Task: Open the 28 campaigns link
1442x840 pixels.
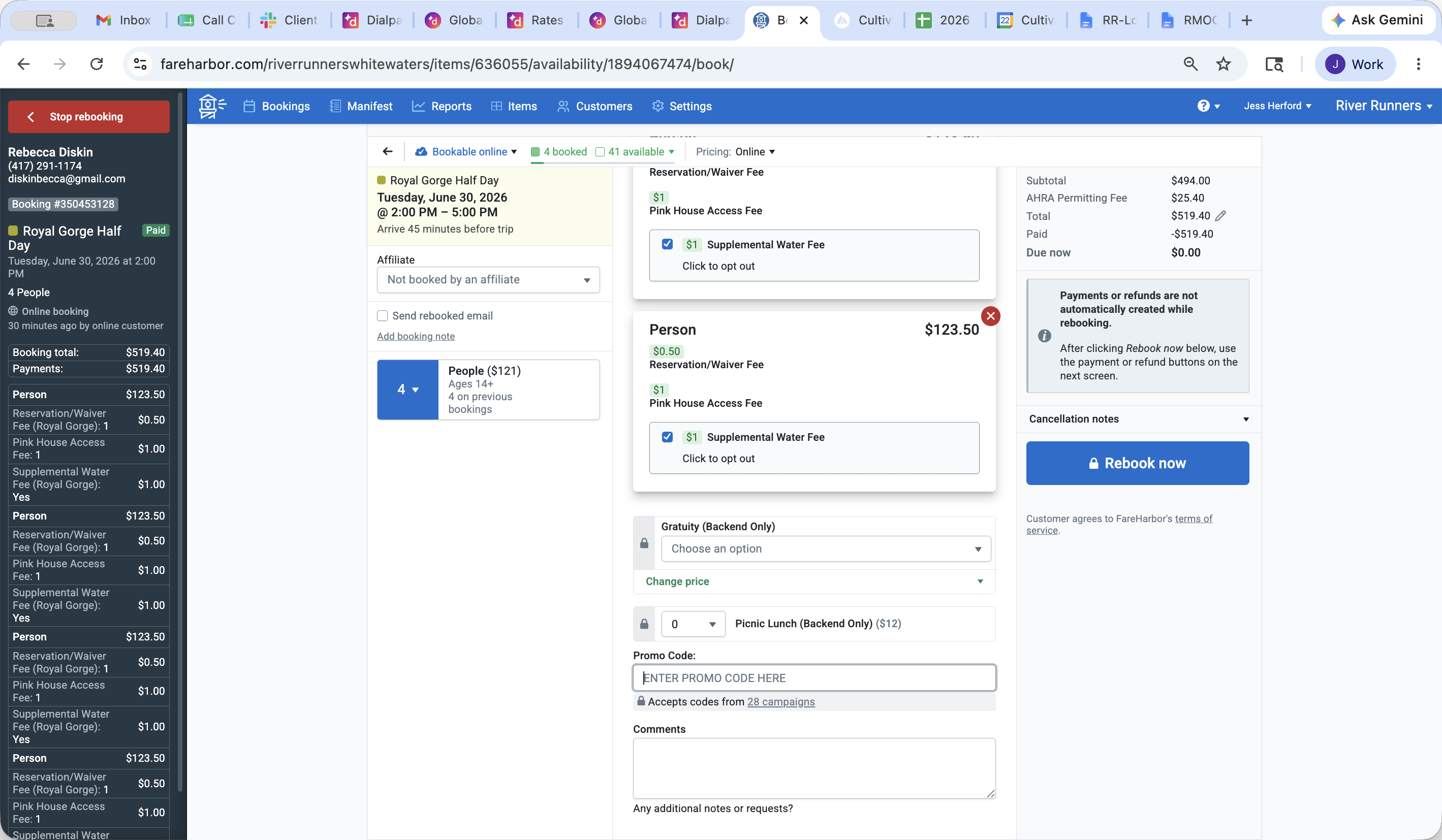Action: tap(780, 702)
